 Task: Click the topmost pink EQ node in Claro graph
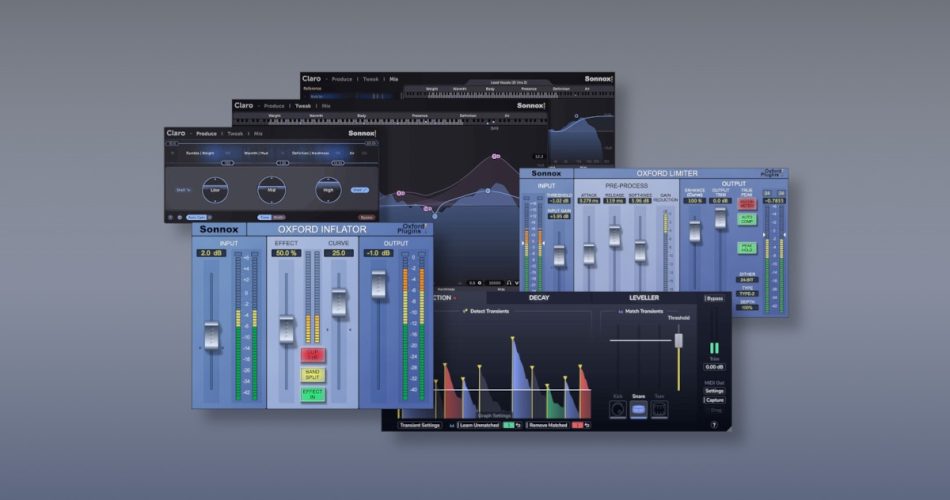496,156
